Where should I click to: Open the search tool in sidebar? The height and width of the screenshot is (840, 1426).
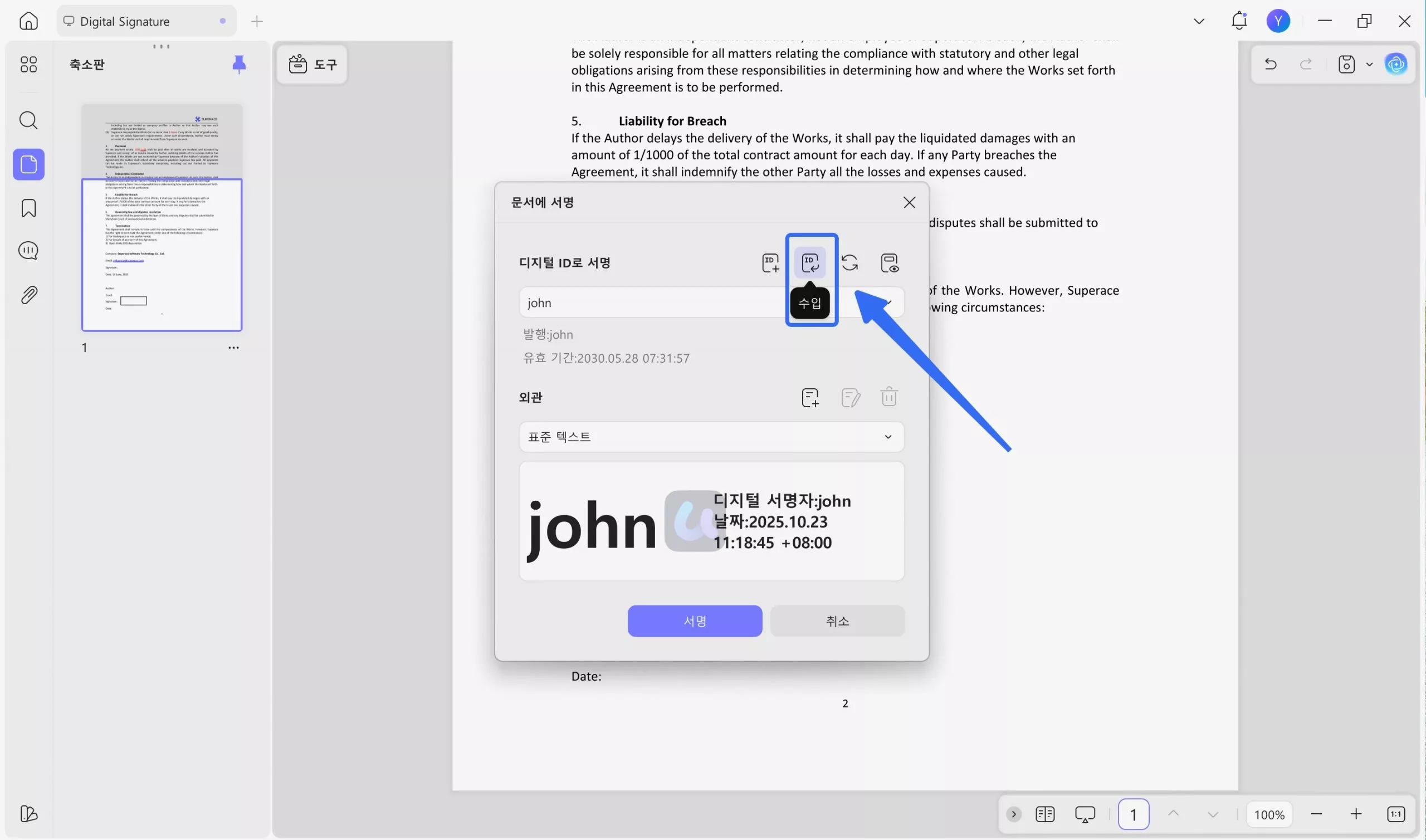(x=28, y=120)
